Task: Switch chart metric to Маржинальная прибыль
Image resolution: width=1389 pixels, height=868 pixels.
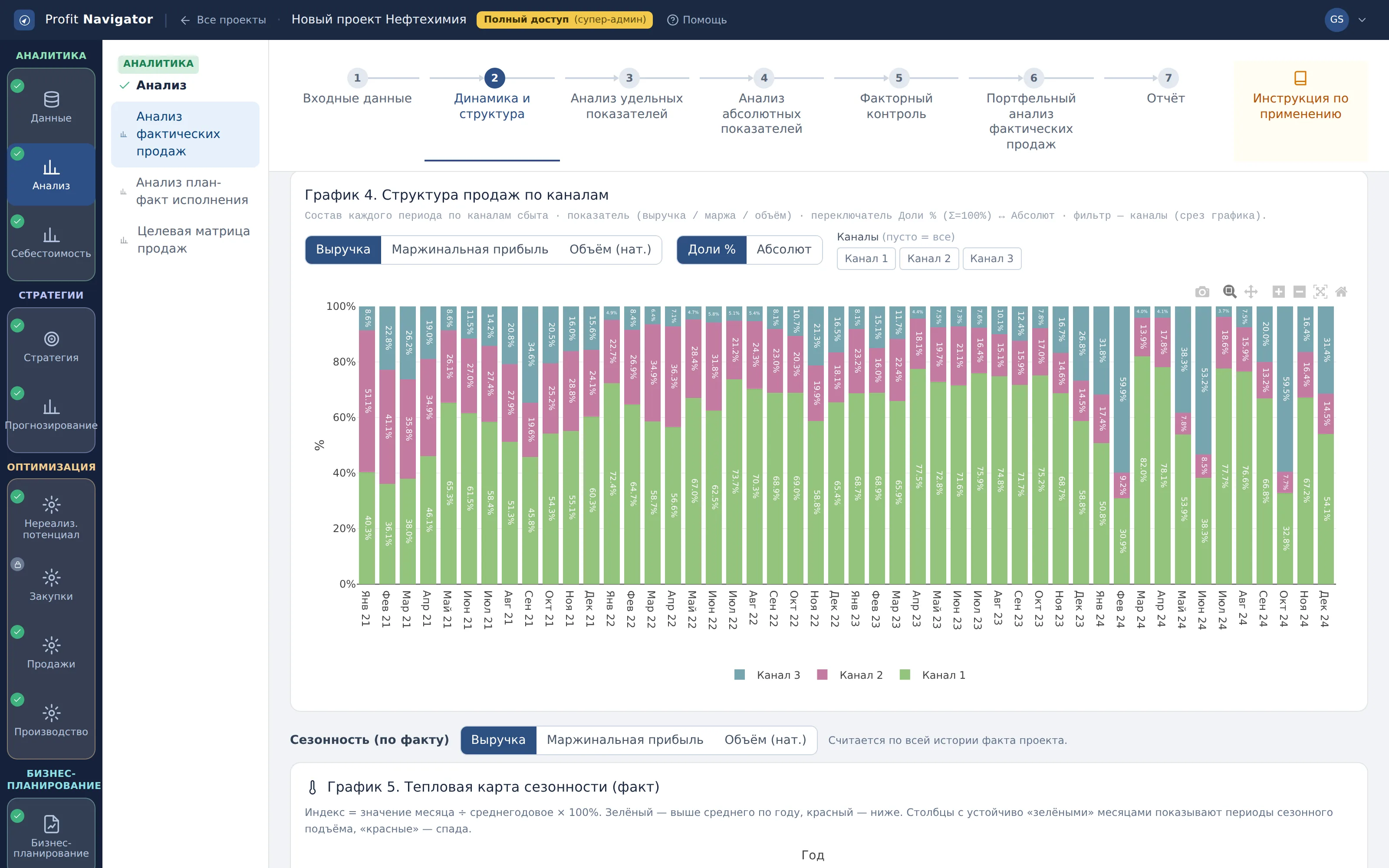Action: click(x=470, y=250)
